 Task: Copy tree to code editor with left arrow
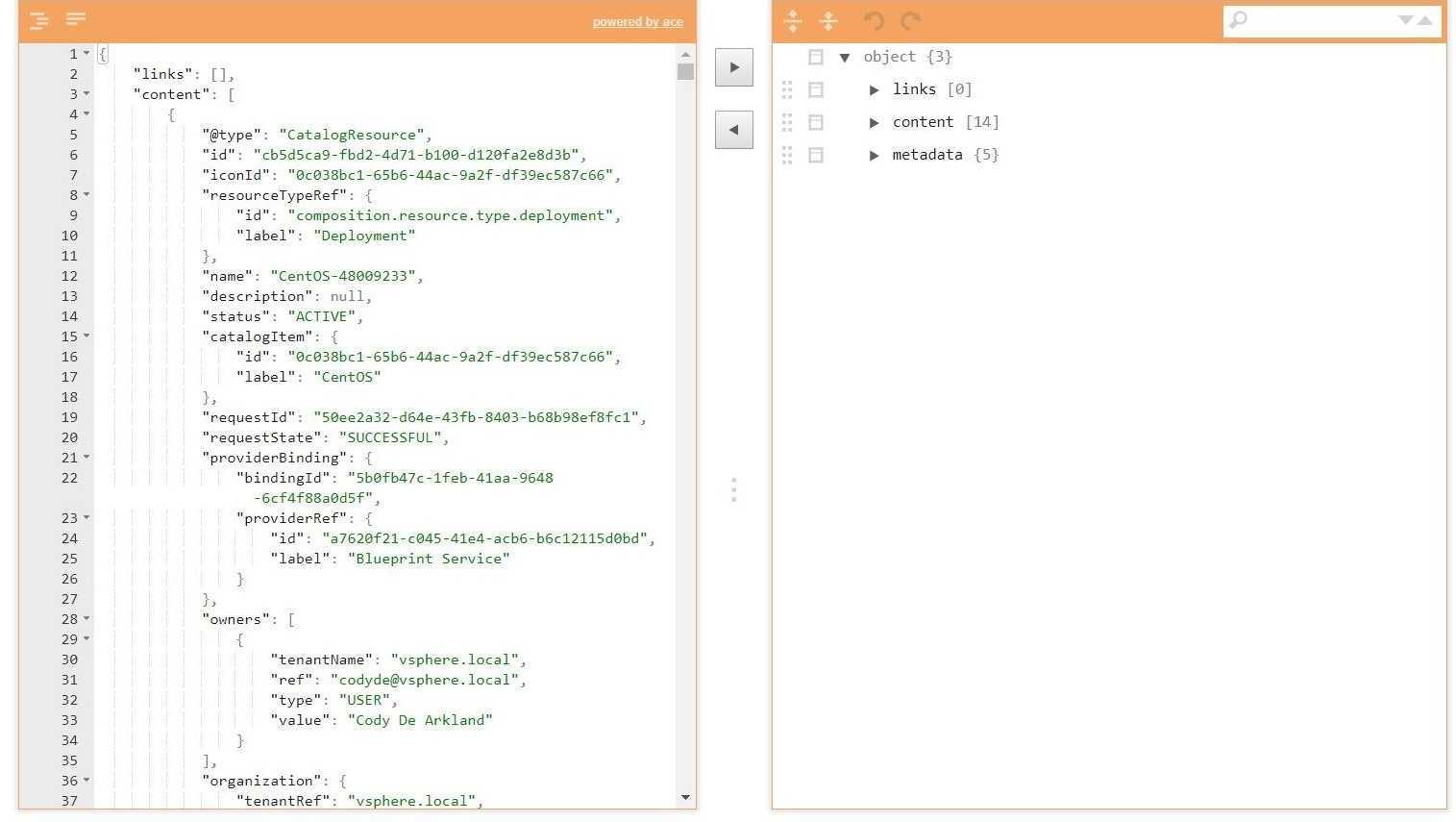733,130
